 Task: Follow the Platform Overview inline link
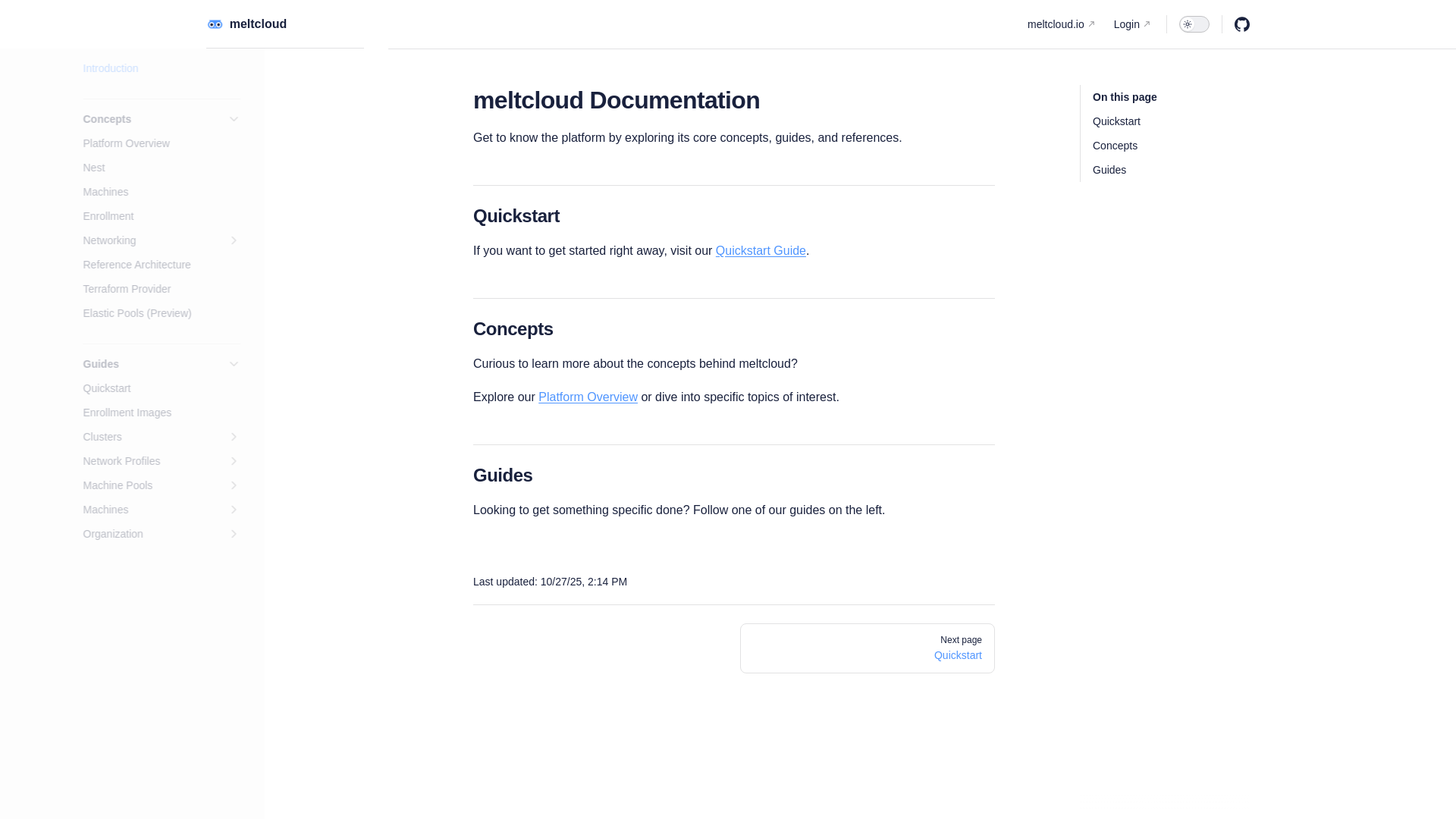coord(588,397)
